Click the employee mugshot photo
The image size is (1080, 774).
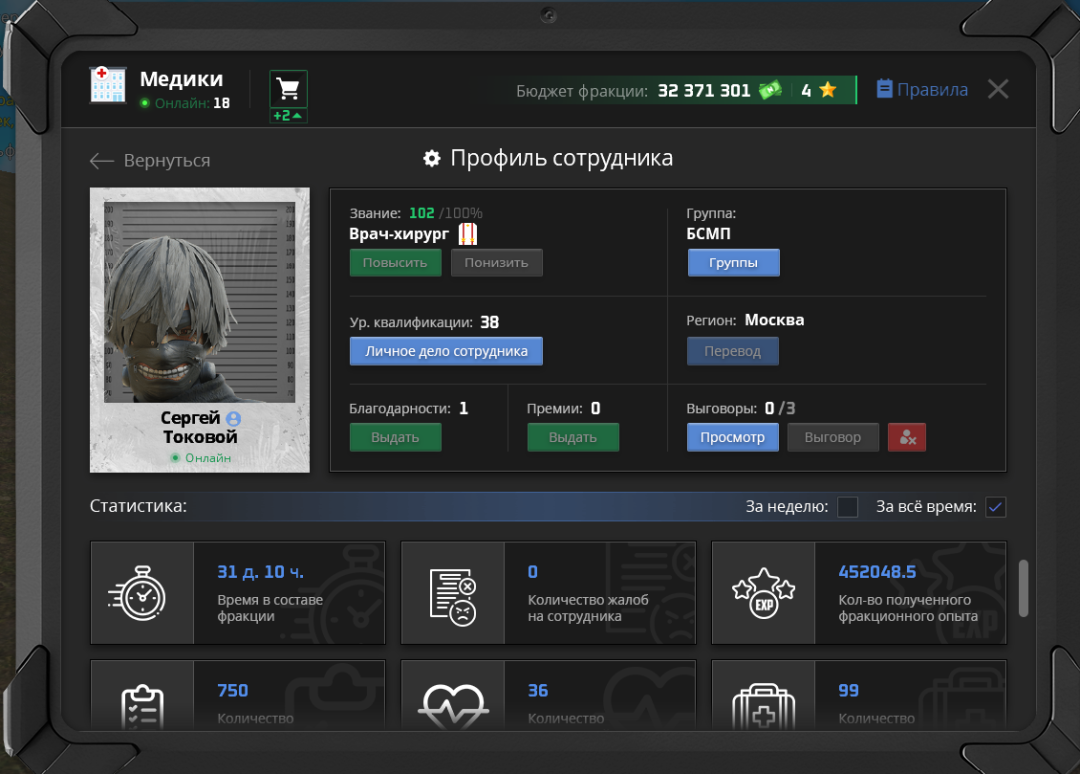click(200, 302)
